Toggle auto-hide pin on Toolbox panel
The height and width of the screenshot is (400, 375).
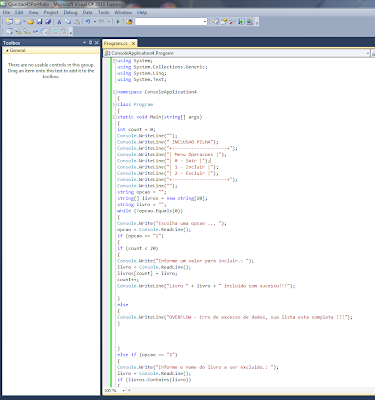pos(90,43)
